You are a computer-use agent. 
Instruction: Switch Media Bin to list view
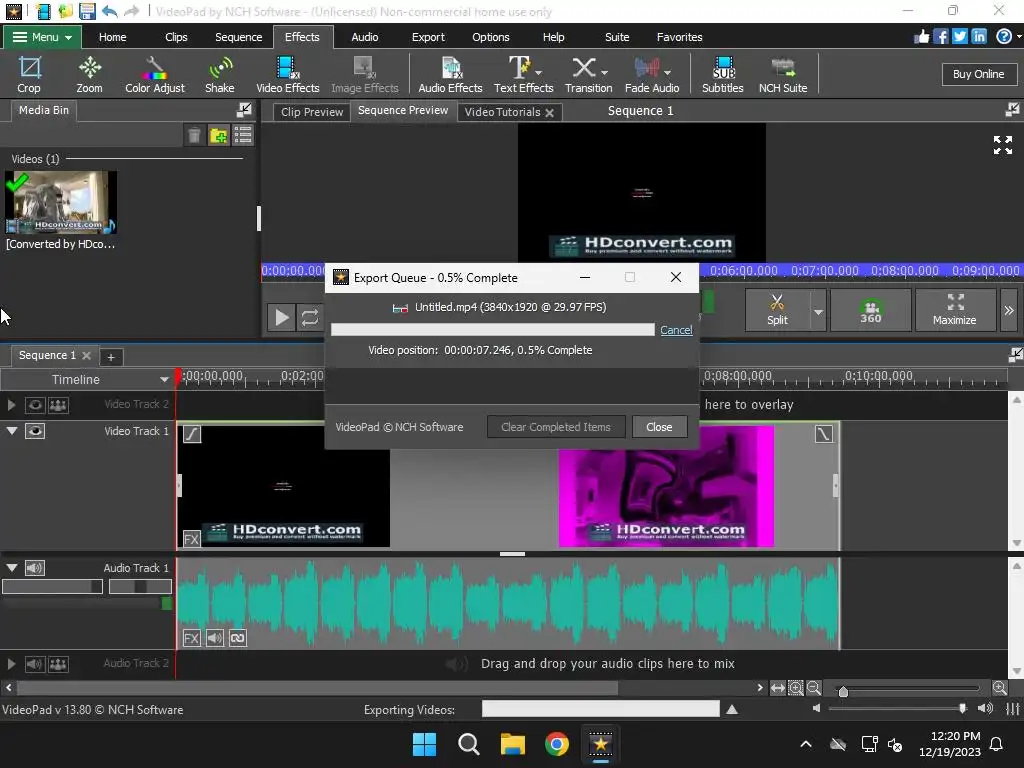point(243,135)
